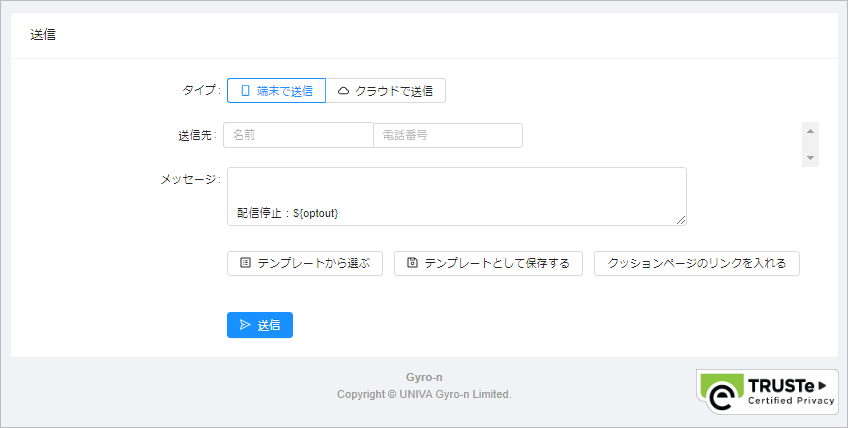Focus the 電話番号 phone number field
The height and width of the screenshot is (428, 848).
point(448,135)
